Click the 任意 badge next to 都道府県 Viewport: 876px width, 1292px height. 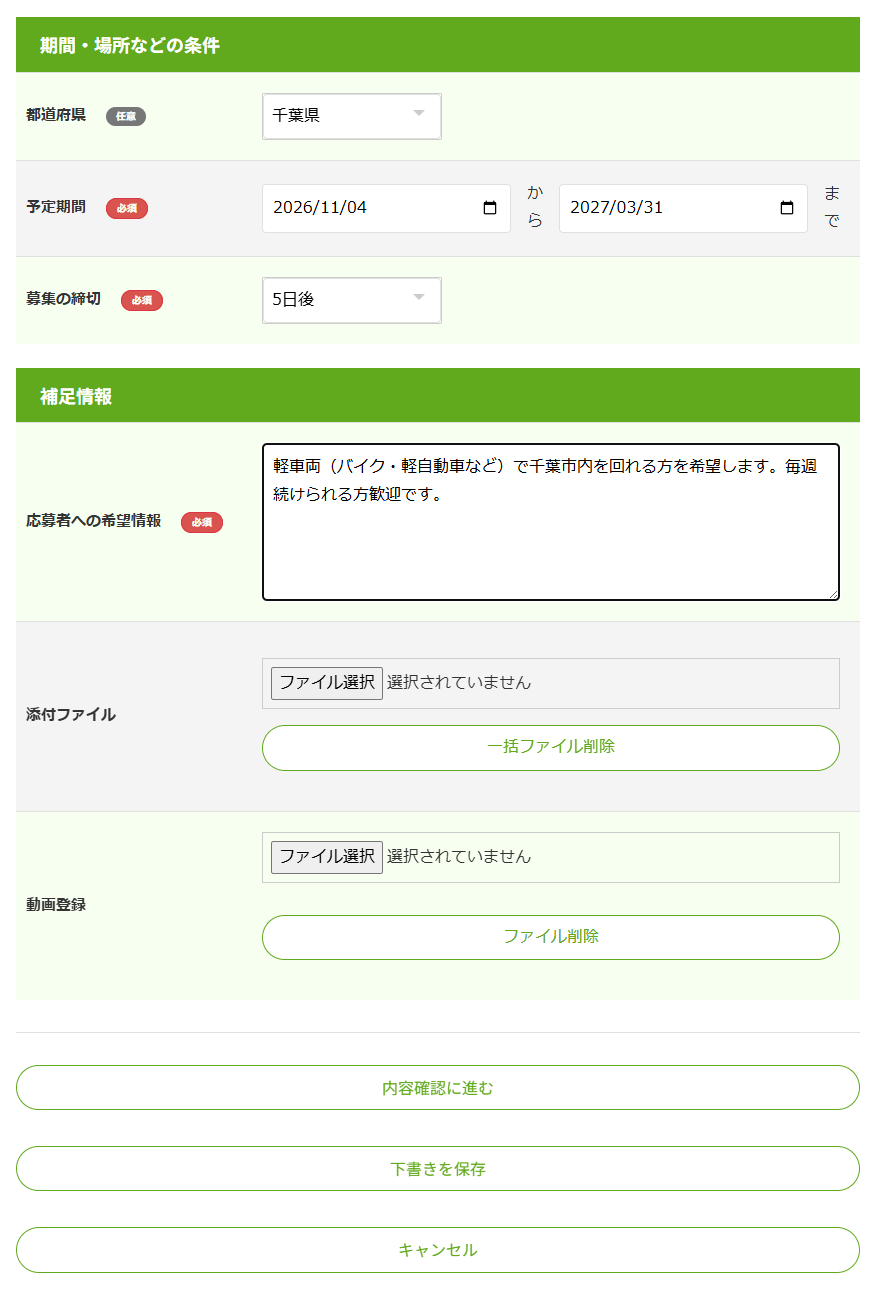(x=126, y=116)
